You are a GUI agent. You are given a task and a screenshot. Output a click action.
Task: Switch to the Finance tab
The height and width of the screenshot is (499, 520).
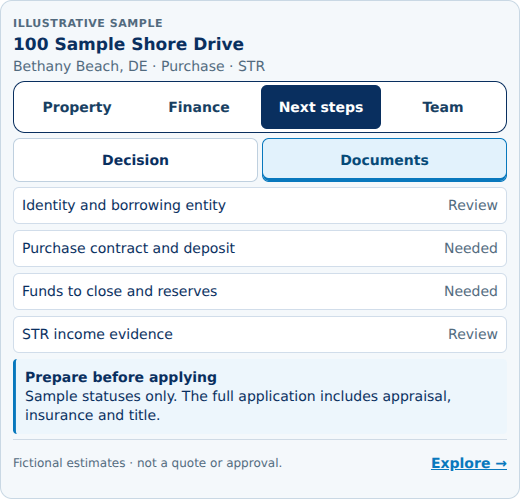click(199, 107)
